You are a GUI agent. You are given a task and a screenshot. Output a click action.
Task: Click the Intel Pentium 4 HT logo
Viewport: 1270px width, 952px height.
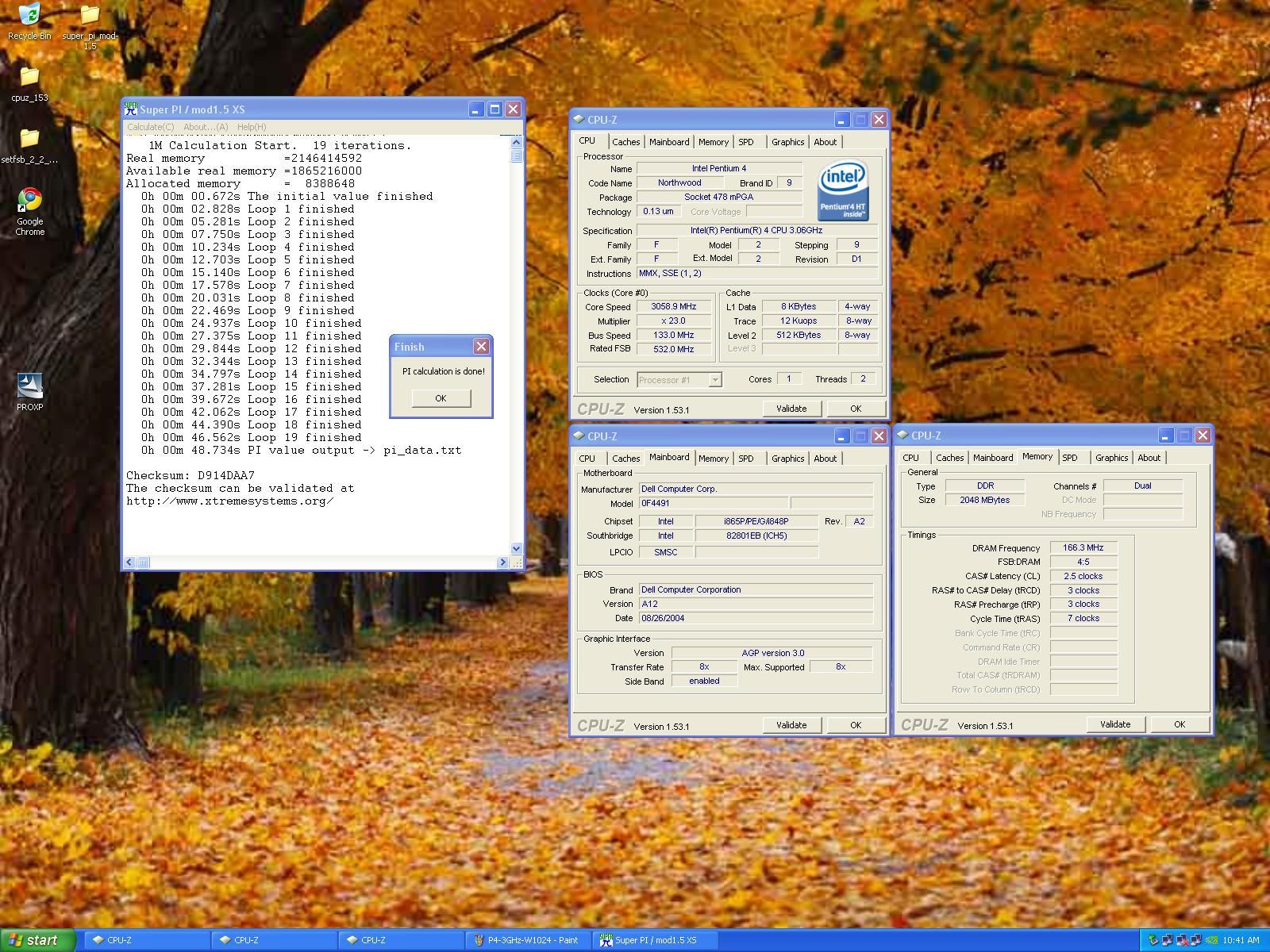tap(843, 191)
